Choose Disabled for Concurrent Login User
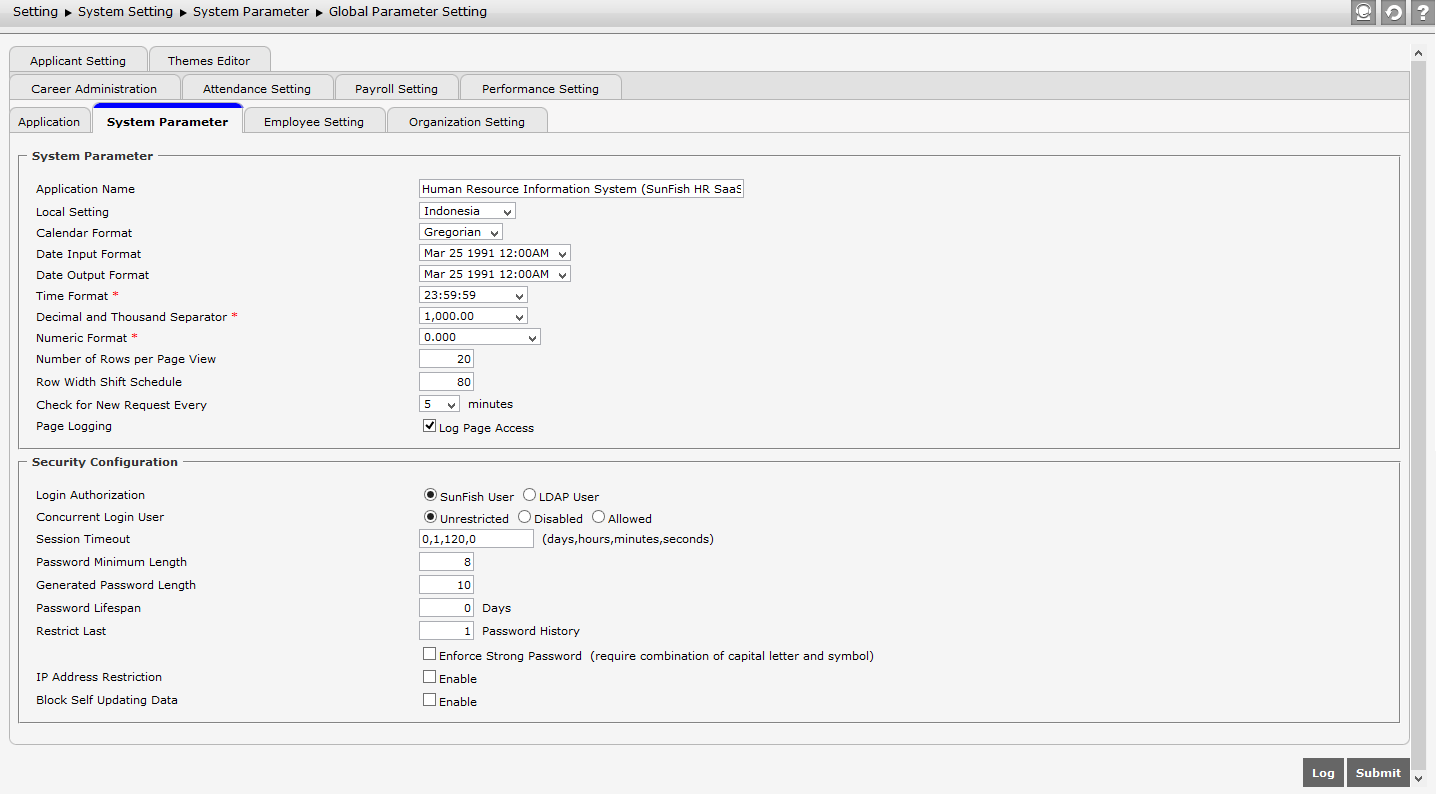 tap(525, 517)
